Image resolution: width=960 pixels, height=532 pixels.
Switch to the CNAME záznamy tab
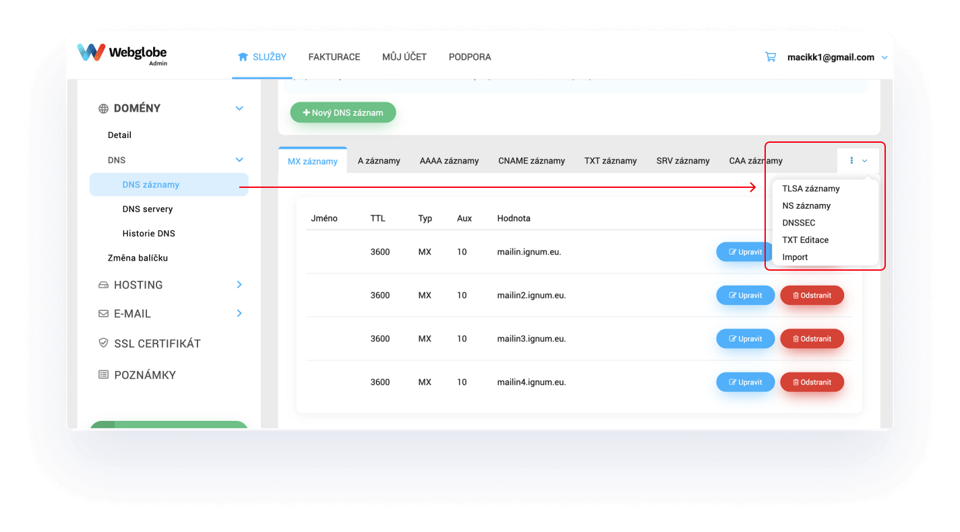pyautogui.click(x=531, y=161)
